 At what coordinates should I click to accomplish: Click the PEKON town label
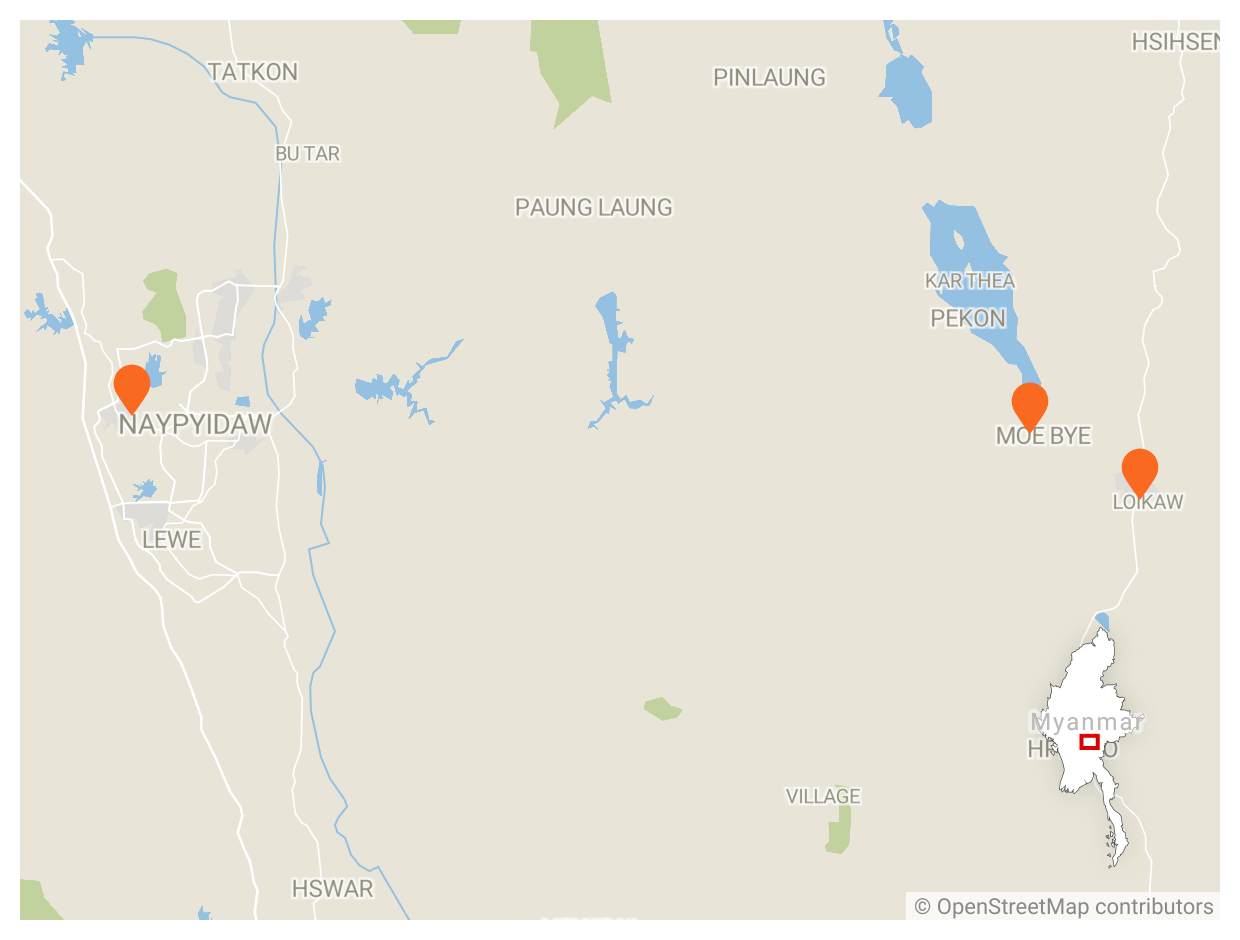tap(968, 318)
